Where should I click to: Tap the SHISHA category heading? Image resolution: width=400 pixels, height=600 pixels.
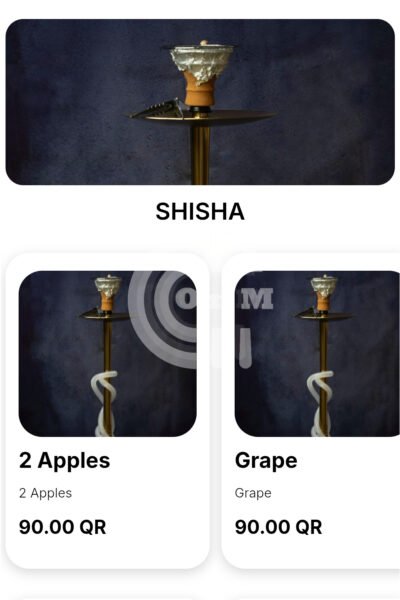[x=200, y=212]
